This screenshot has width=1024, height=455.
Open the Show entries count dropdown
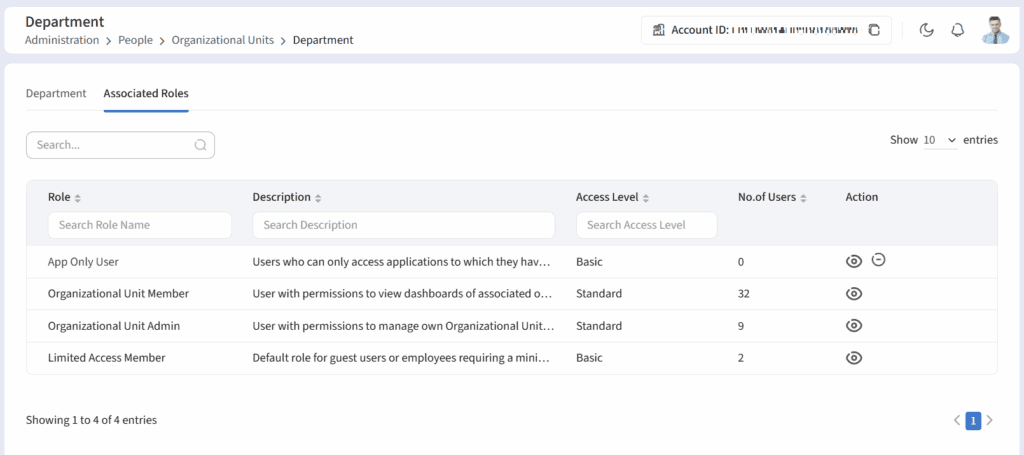939,141
